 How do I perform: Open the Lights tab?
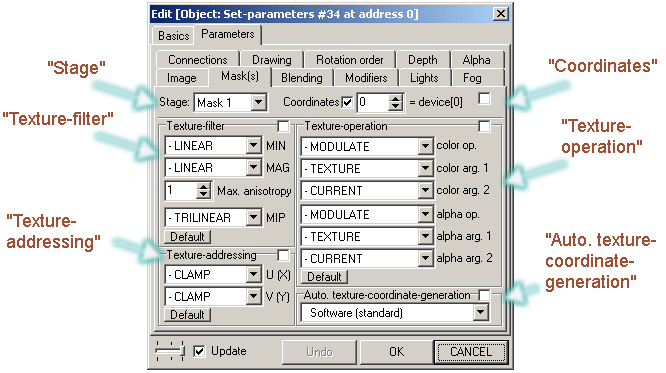click(424, 78)
